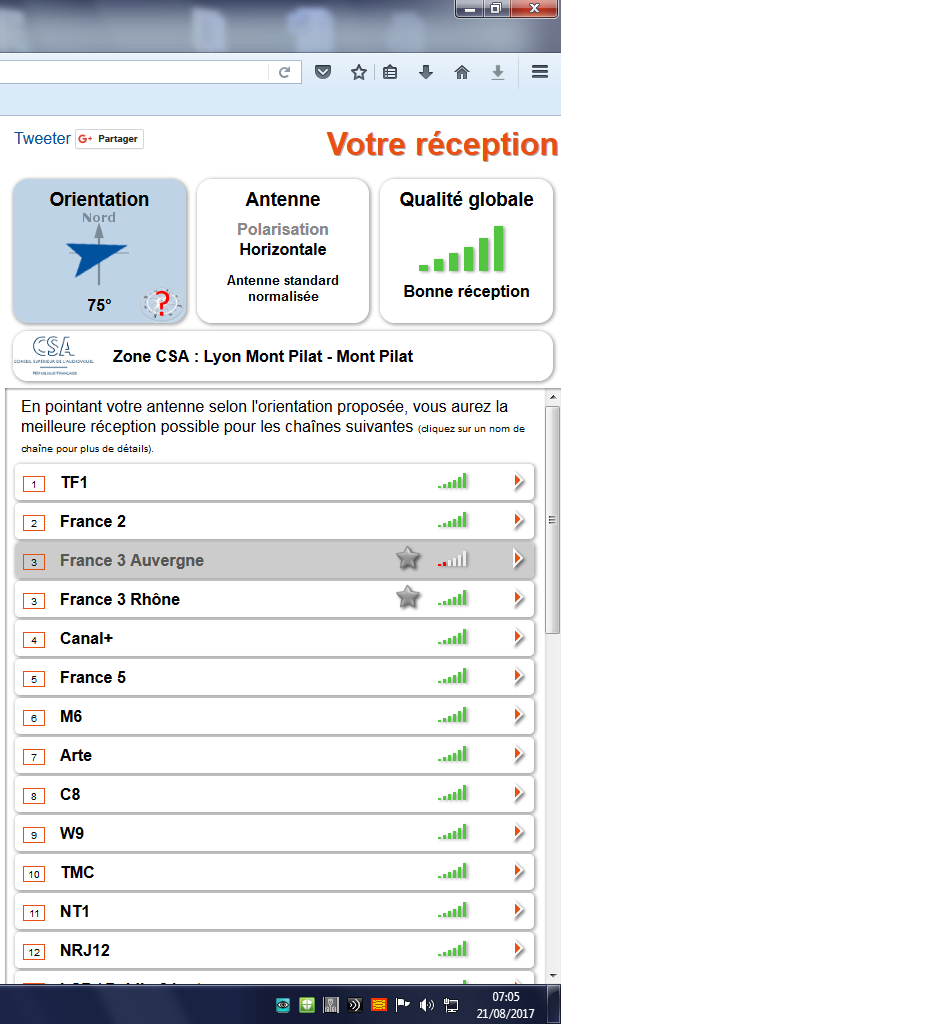The width and height of the screenshot is (926, 1024).
Task: Open the network connection tray icon
Action: pyautogui.click(x=451, y=1004)
